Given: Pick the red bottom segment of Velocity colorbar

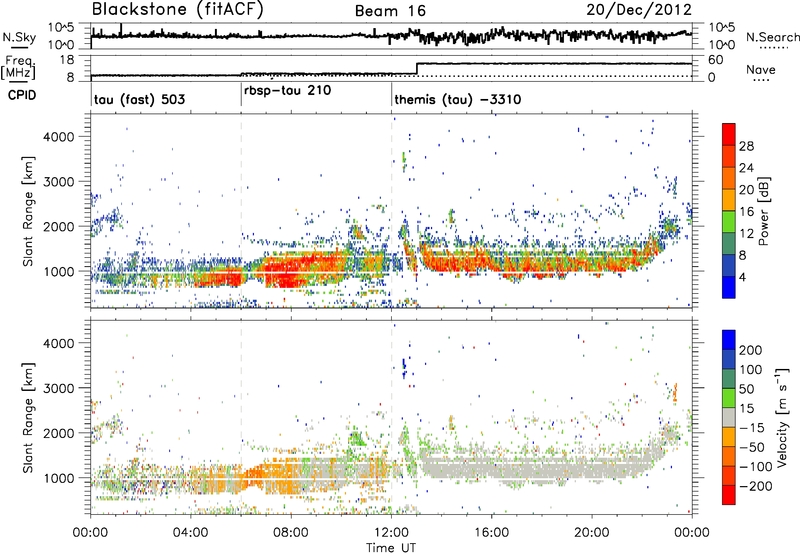Looking at the screenshot, I should [729, 495].
